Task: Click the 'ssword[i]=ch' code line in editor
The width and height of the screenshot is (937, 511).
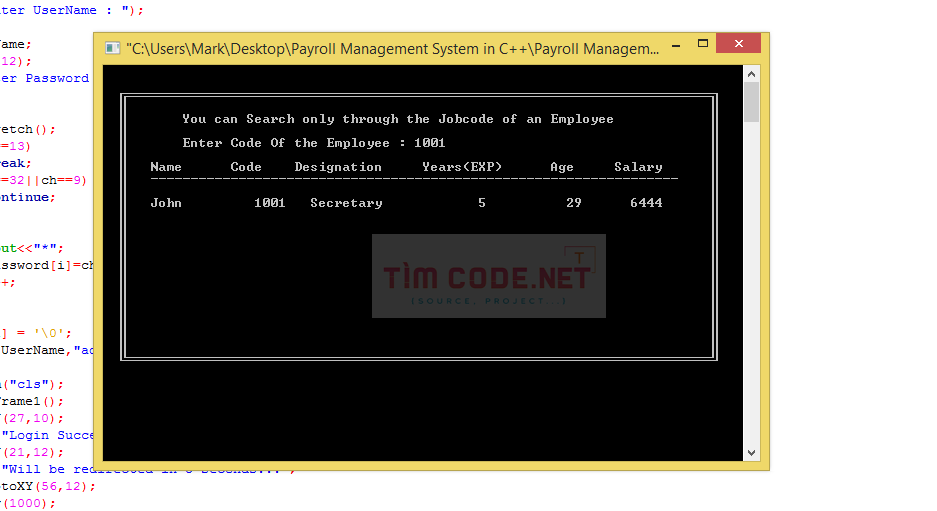Action: [47, 265]
